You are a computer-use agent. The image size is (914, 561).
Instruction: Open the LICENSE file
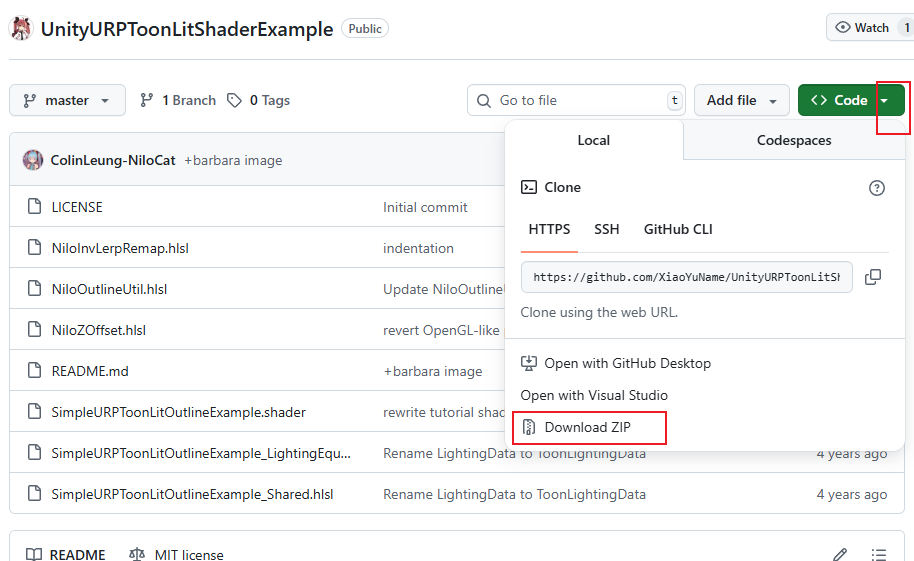pos(77,207)
